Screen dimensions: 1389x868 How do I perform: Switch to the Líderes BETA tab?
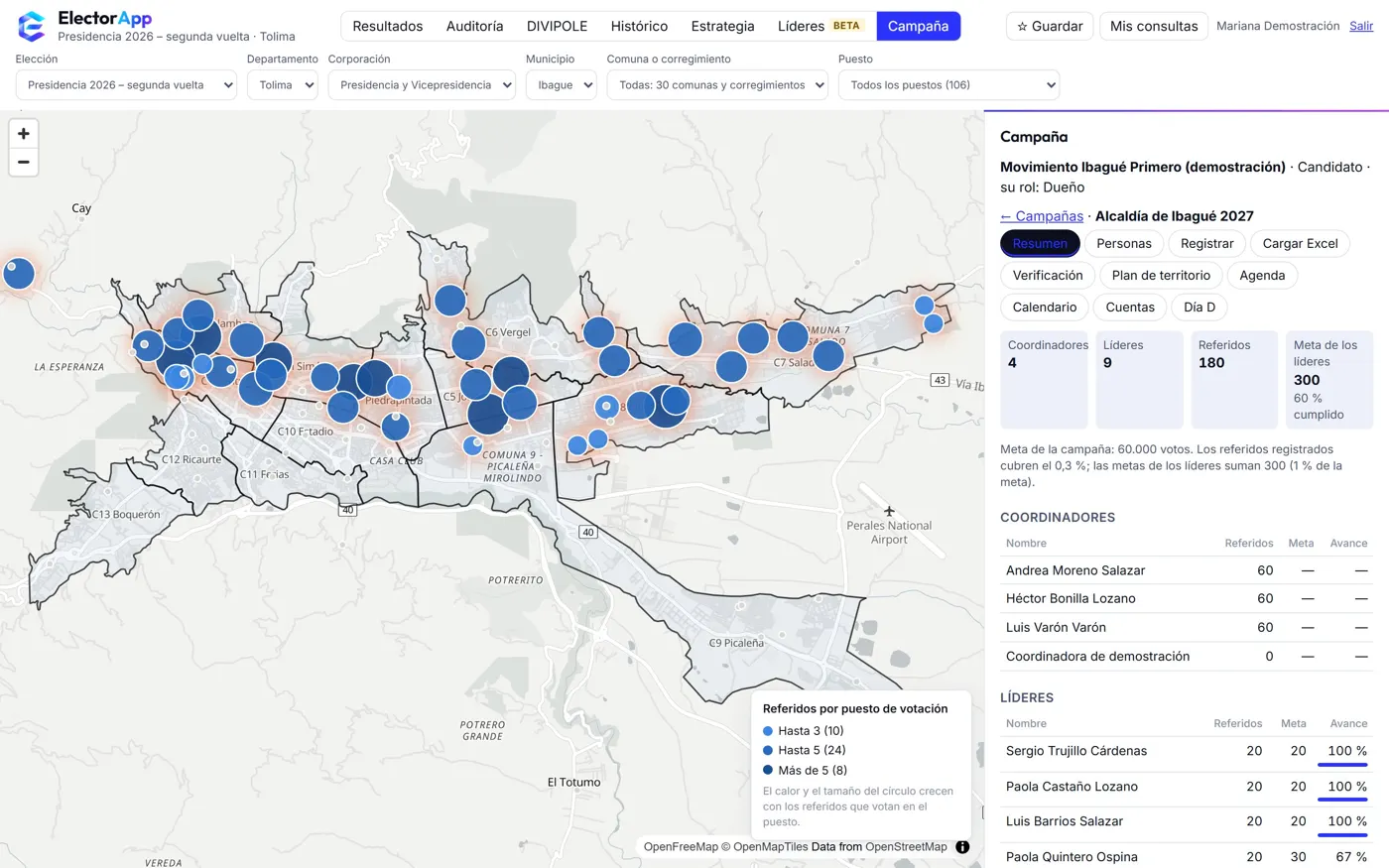[821, 26]
